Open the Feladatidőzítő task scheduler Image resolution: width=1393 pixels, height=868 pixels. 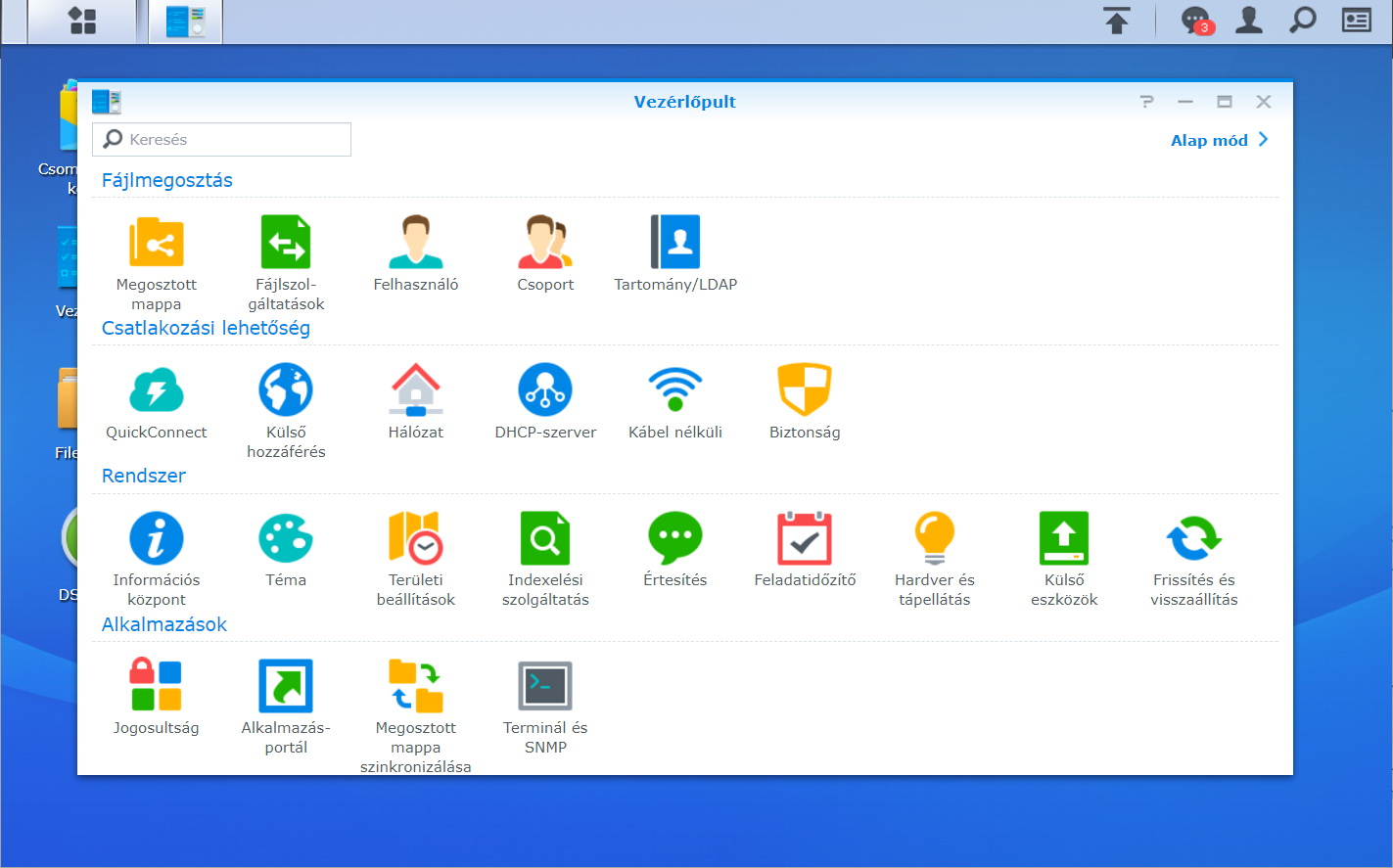805,538
